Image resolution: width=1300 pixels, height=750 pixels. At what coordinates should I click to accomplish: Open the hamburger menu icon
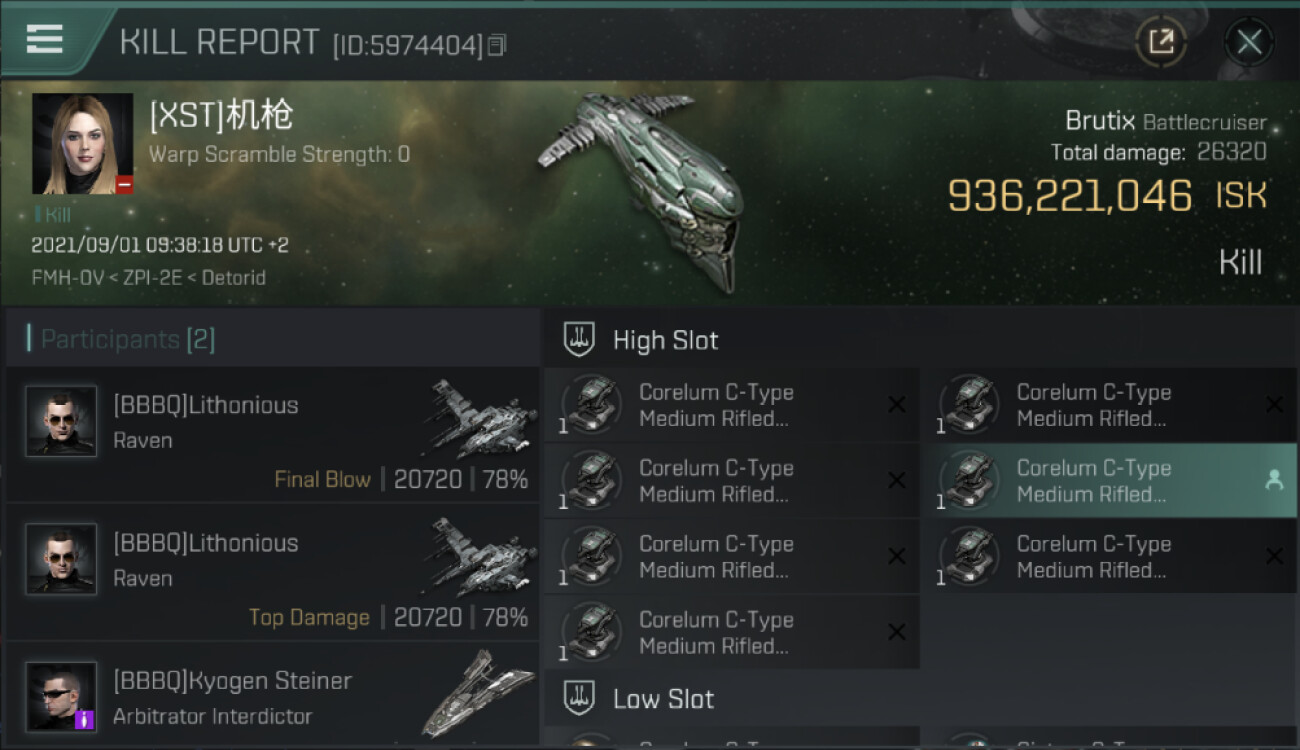tap(44, 39)
